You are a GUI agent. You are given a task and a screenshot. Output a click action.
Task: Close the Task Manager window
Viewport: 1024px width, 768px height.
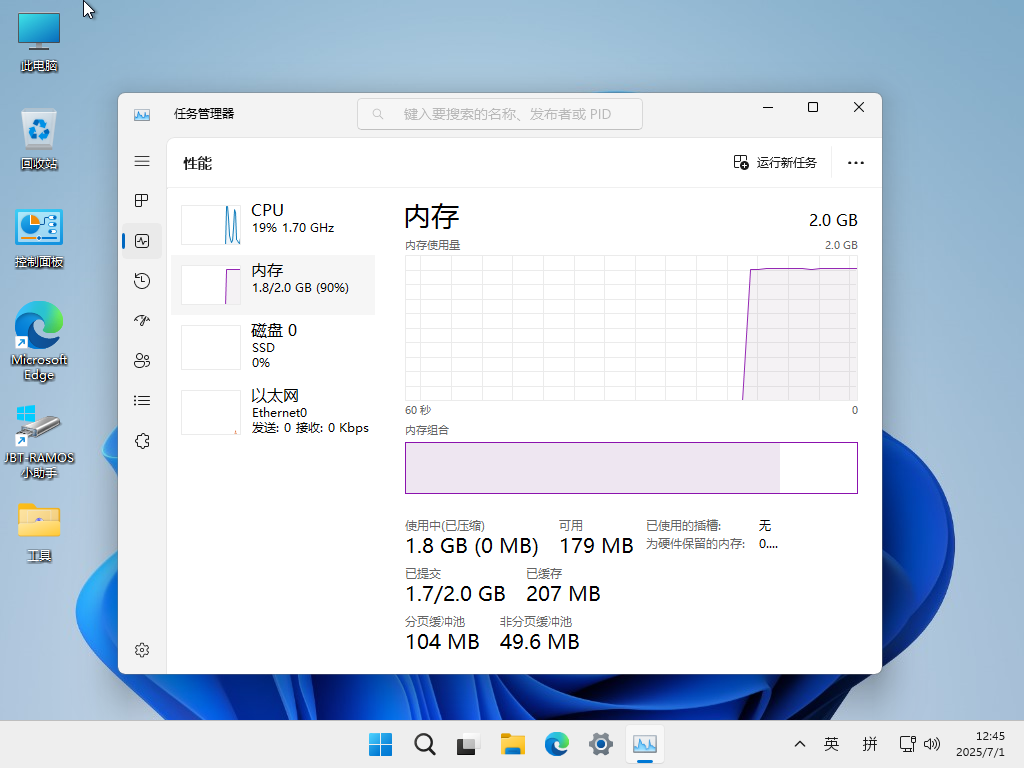point(859,107)
